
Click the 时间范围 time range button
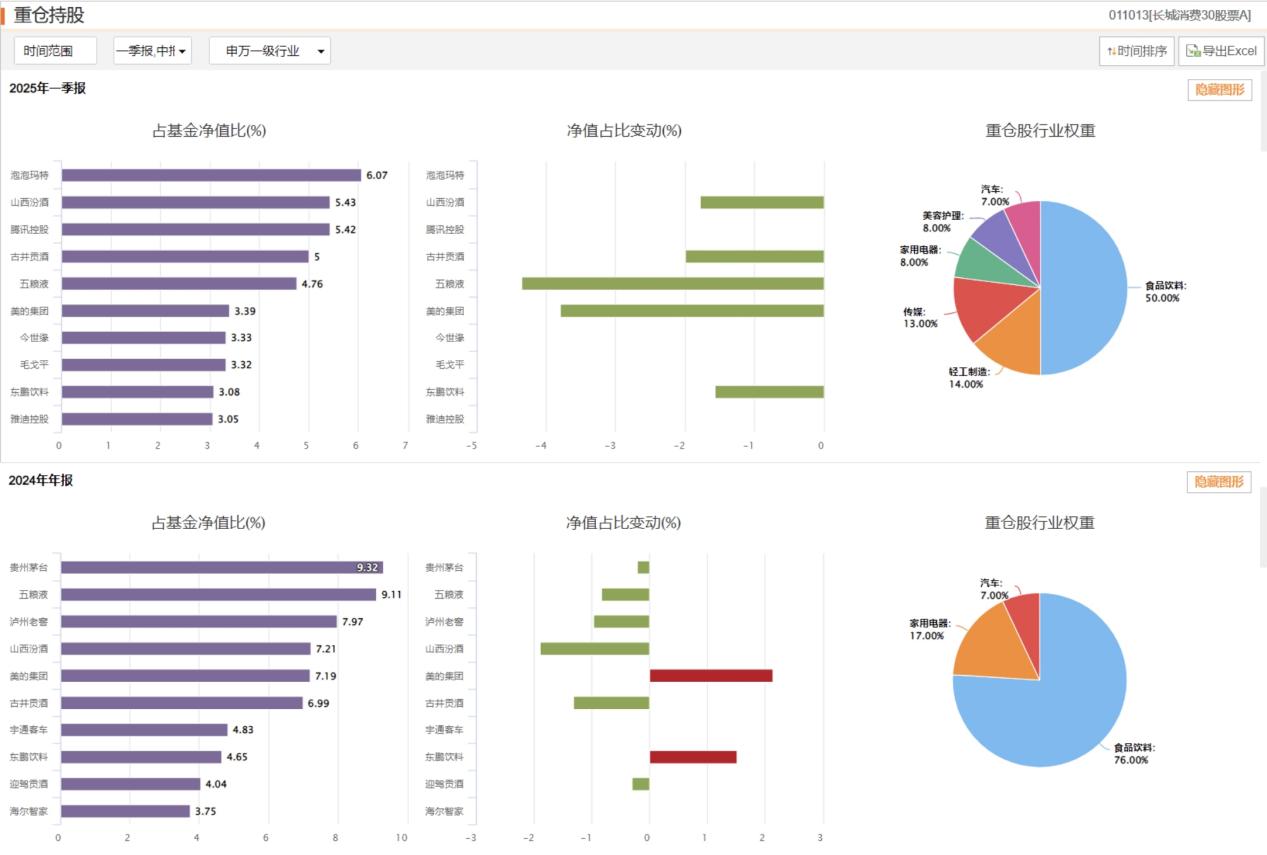tap(55, 50)
